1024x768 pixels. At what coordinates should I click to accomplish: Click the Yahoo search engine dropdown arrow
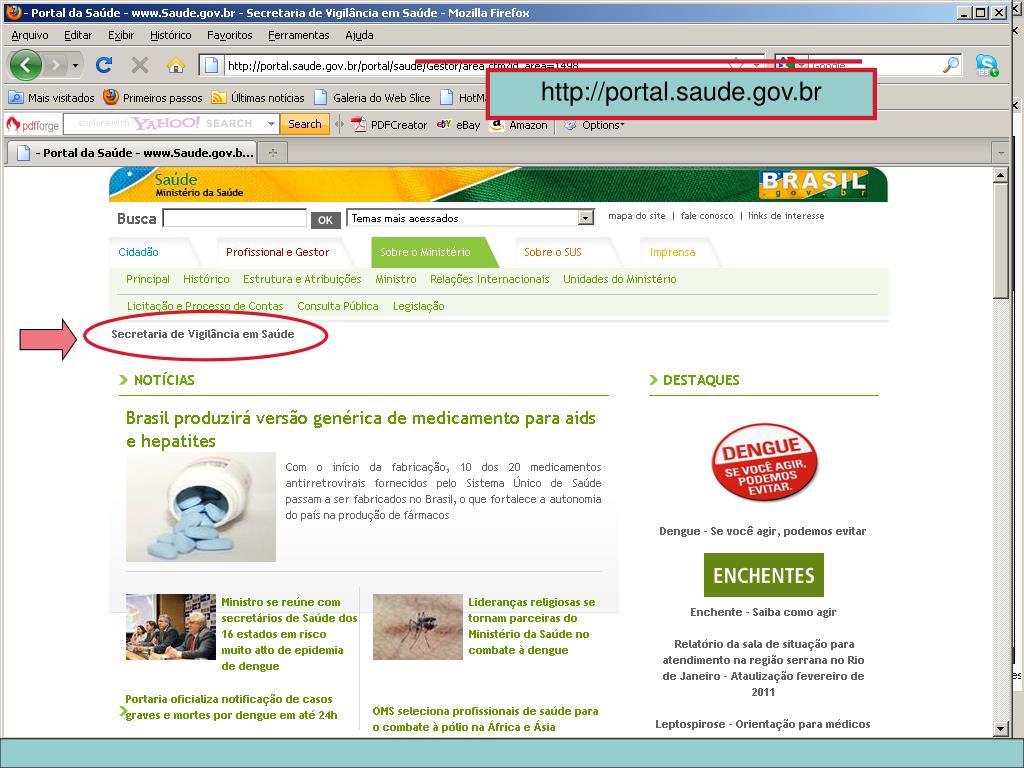[271, 123]
